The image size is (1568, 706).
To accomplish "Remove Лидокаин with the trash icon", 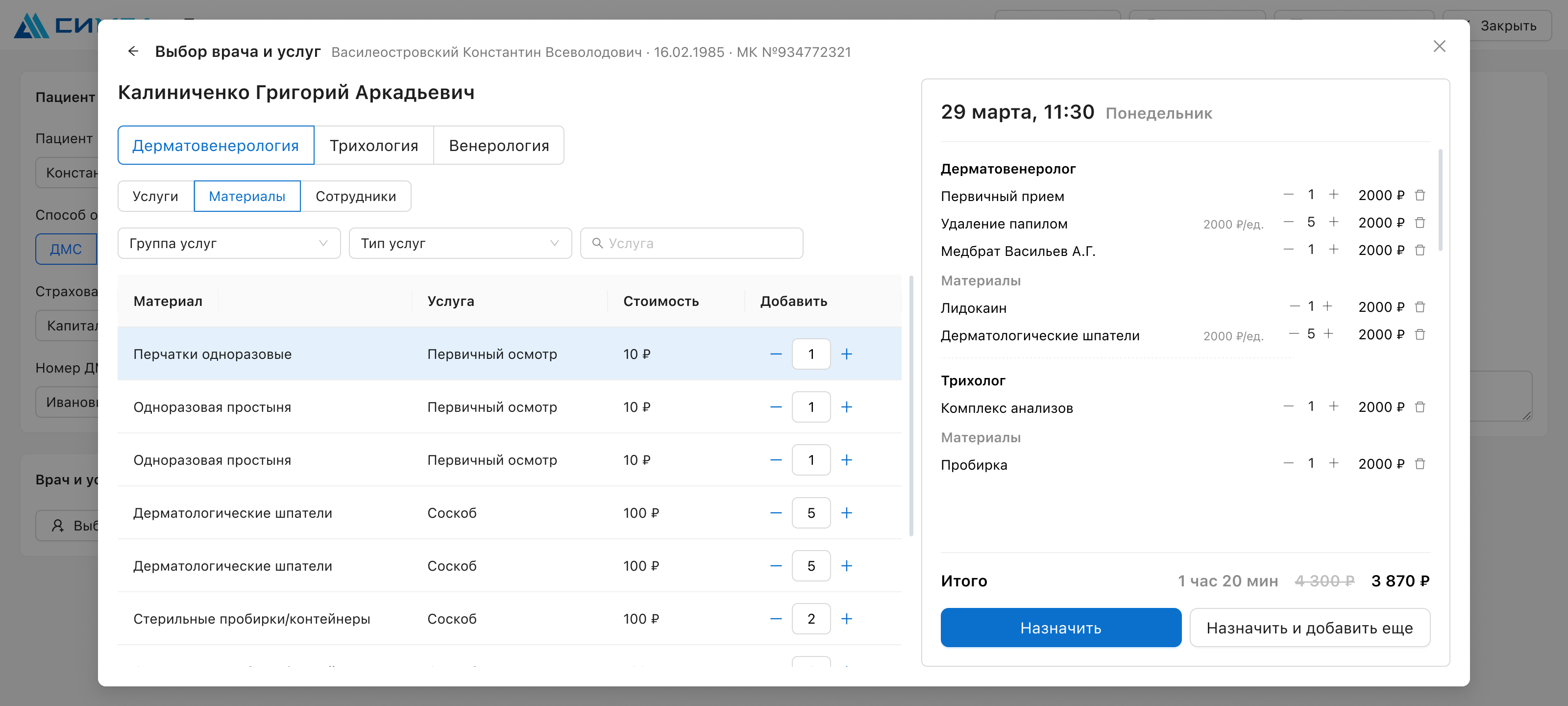I will pyautogui.click(x=1420, y=307).
